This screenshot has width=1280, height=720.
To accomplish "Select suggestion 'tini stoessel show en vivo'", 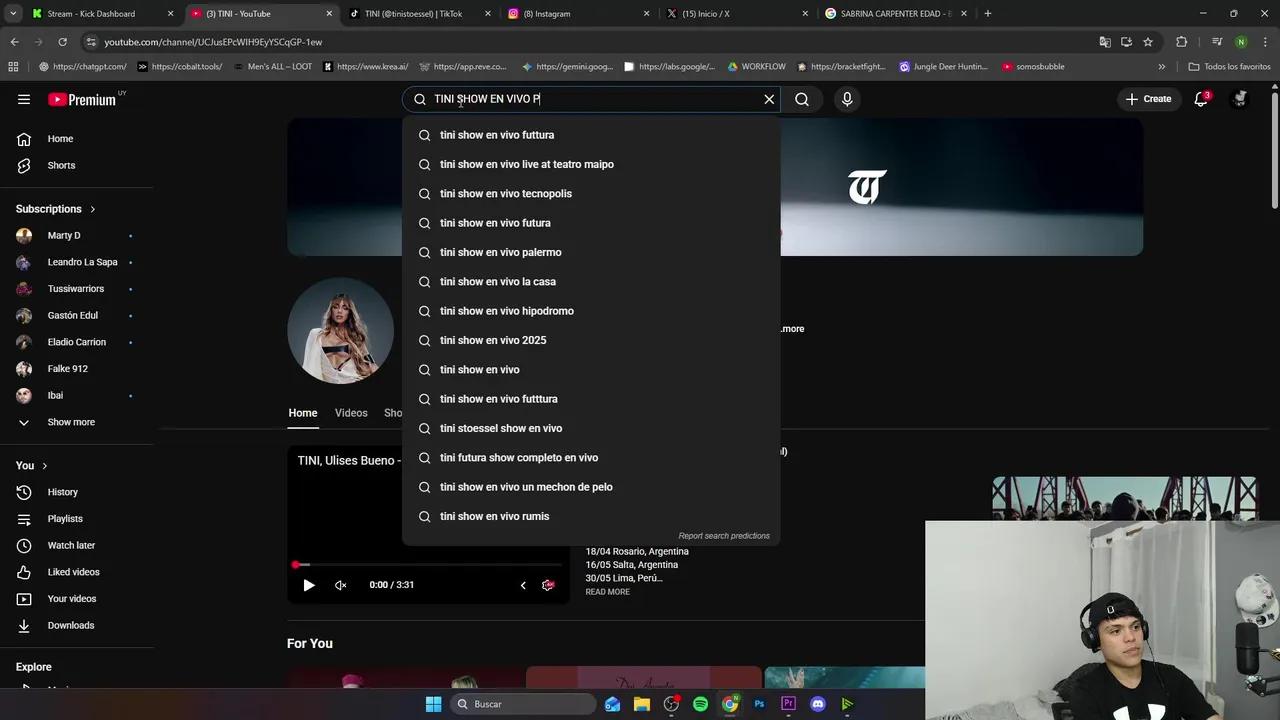I will [x=591, y=428].
